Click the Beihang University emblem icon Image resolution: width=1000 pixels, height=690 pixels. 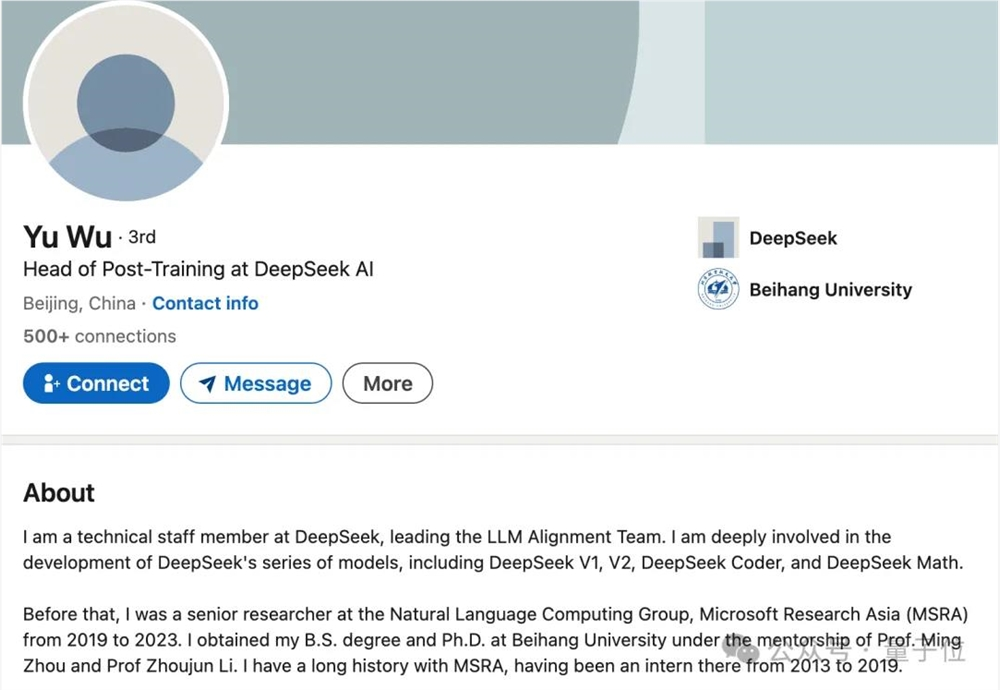tap(718, 290)
